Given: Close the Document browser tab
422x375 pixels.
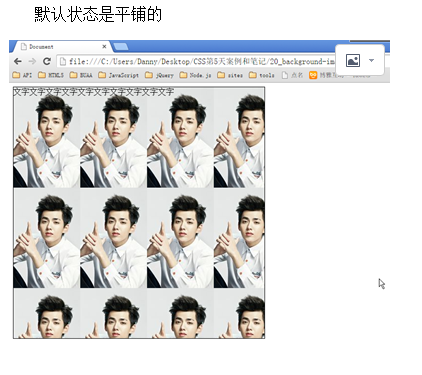Looking at the screenshot, I should pyautogui.click(x=104, y=47).
